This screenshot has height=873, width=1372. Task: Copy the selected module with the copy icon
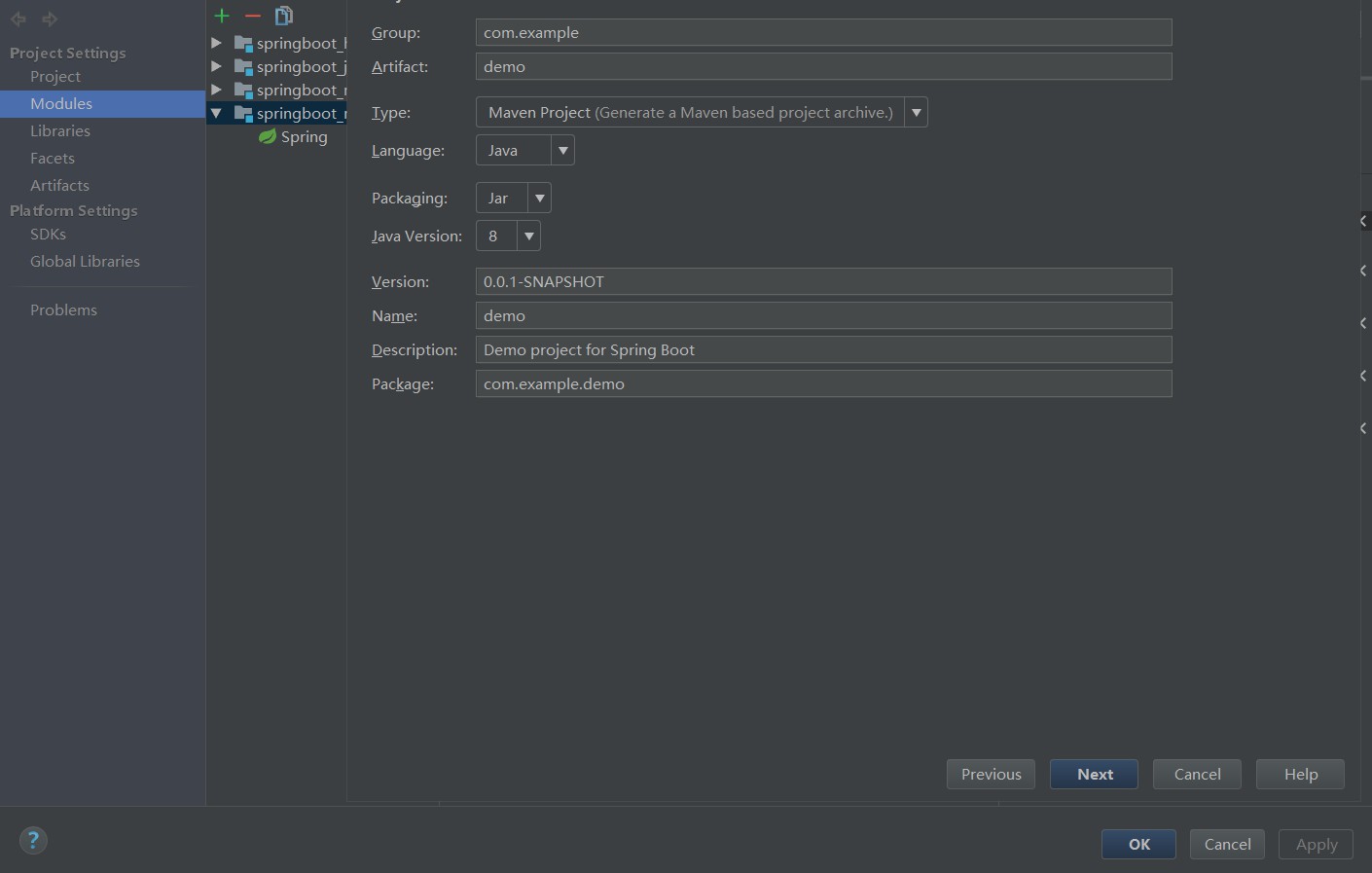tap(284, 16)
